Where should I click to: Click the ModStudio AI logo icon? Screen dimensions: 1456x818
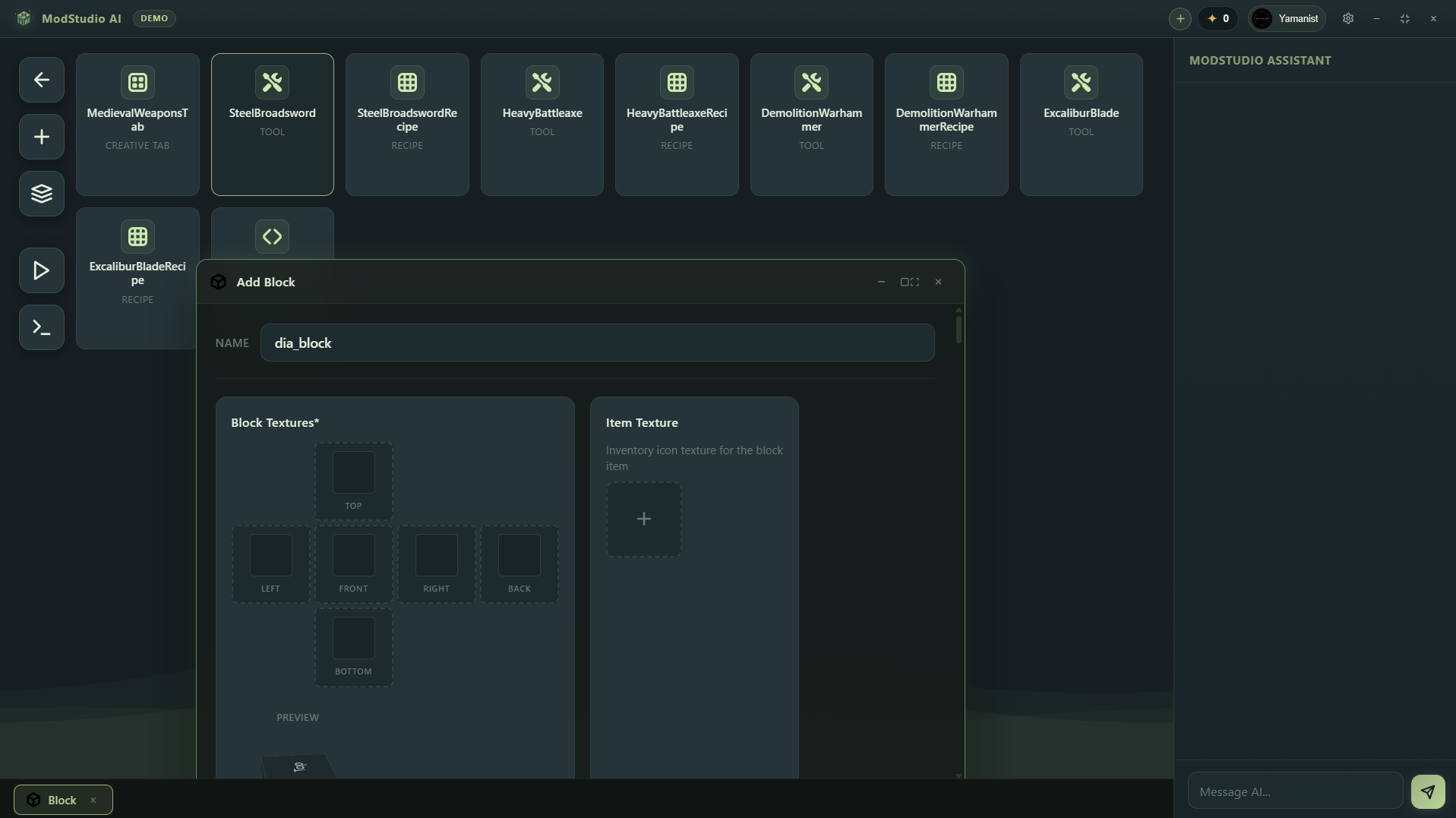tap(24, 18)
